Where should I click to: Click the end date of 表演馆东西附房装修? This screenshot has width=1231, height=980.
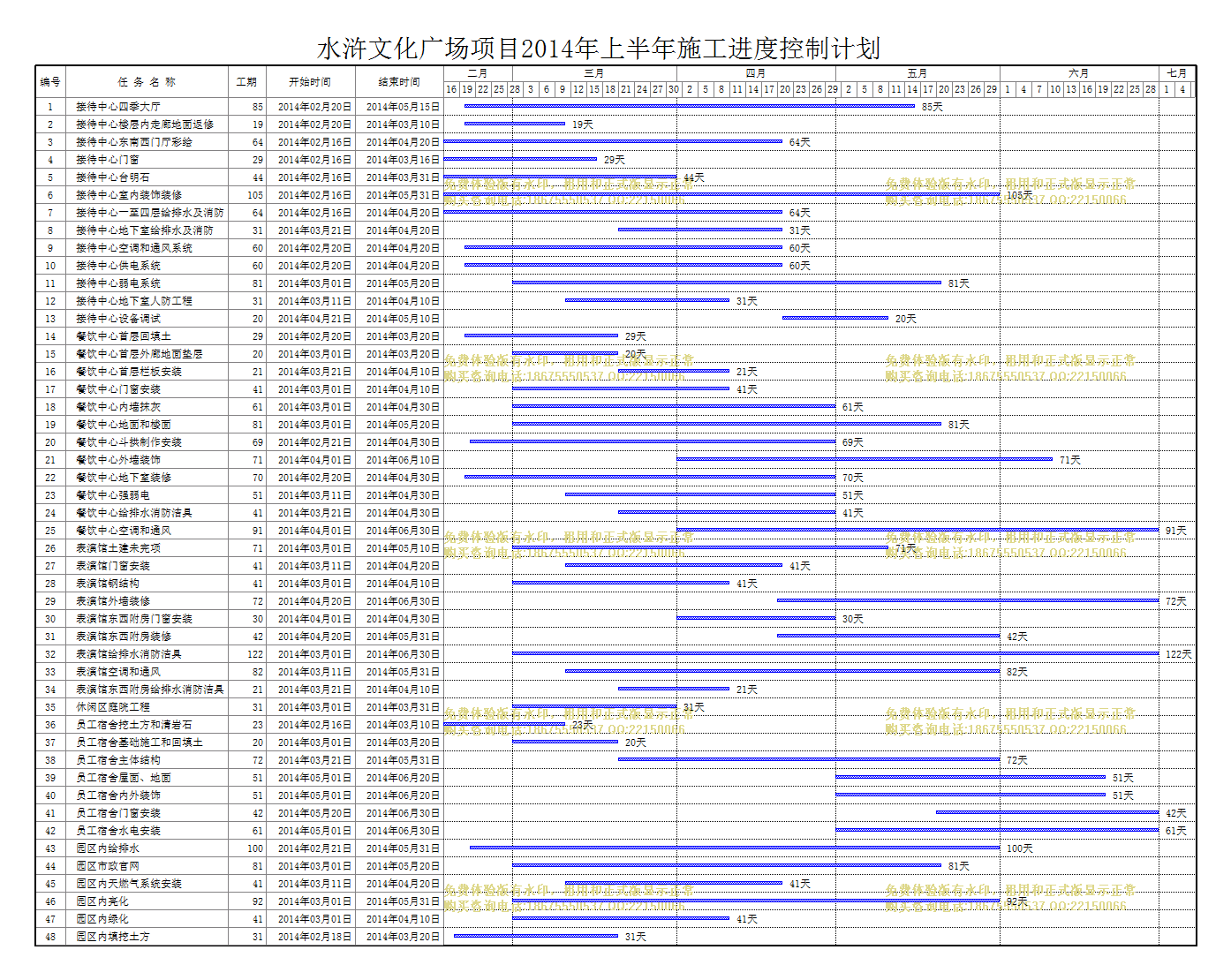point(403,637)
